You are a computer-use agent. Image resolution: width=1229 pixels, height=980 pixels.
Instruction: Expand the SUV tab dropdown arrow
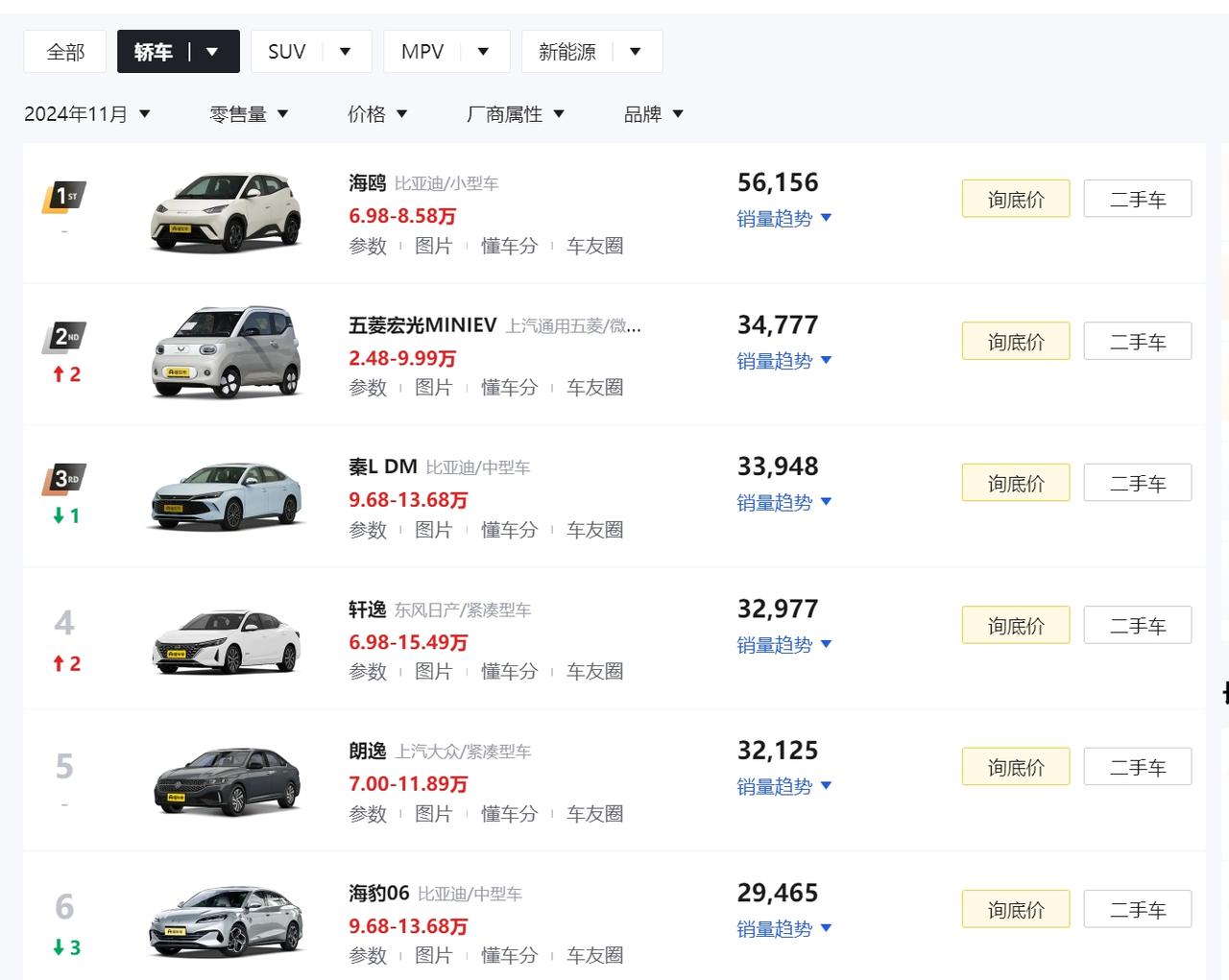(x=345, y=52)
